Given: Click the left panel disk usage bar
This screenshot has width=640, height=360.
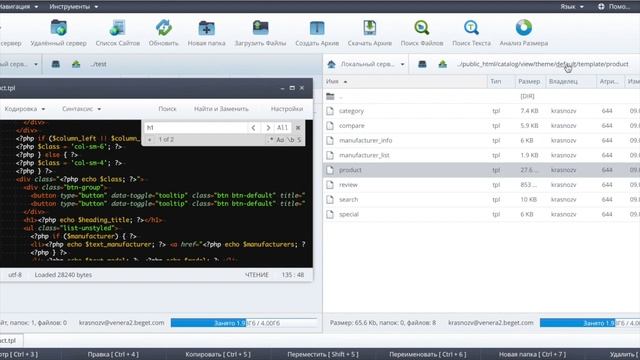Looking at the screenshot, I should point(244,323).
